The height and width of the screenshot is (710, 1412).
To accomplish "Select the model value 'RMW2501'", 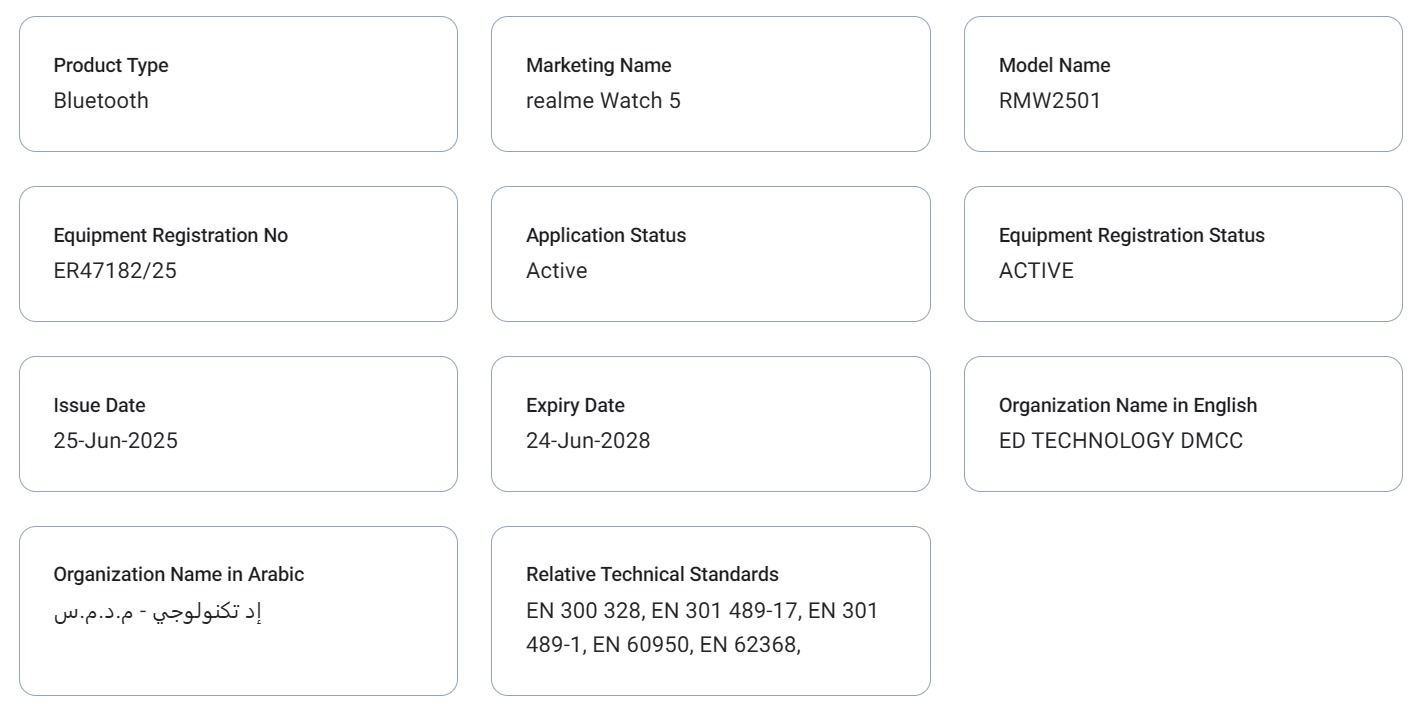I will click(1050, 100).
